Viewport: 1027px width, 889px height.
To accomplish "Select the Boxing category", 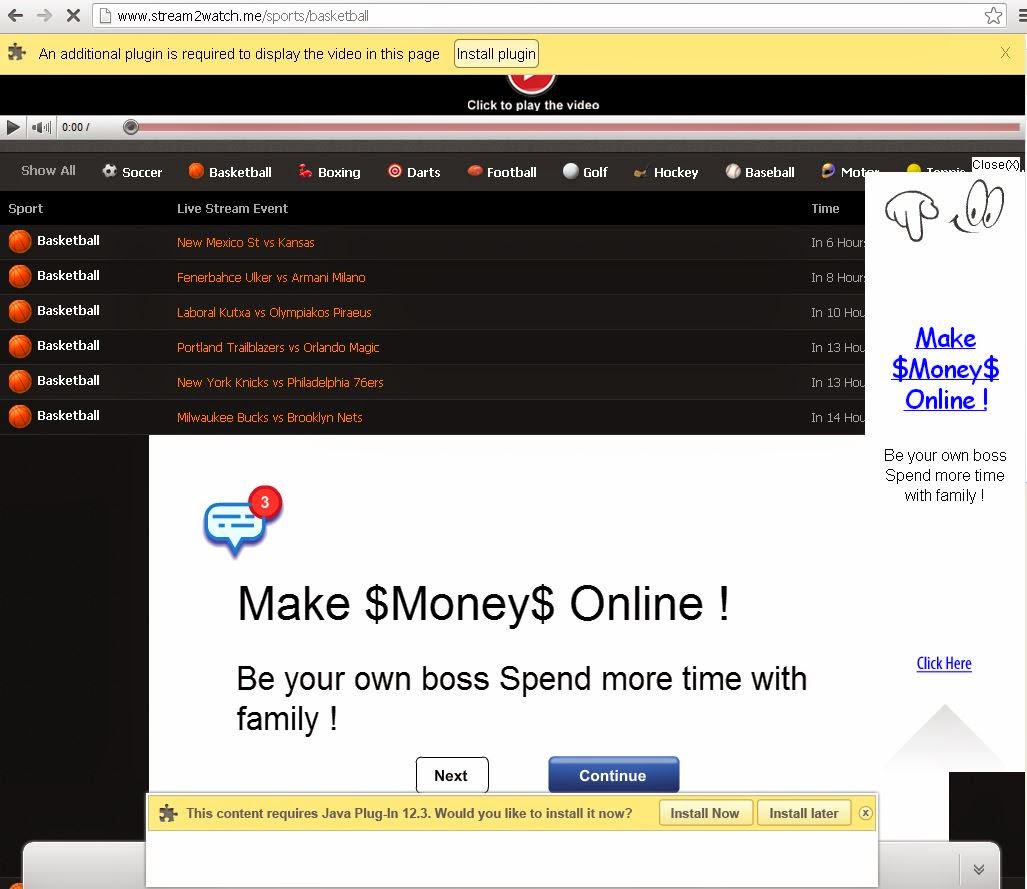I will point(328,172).
